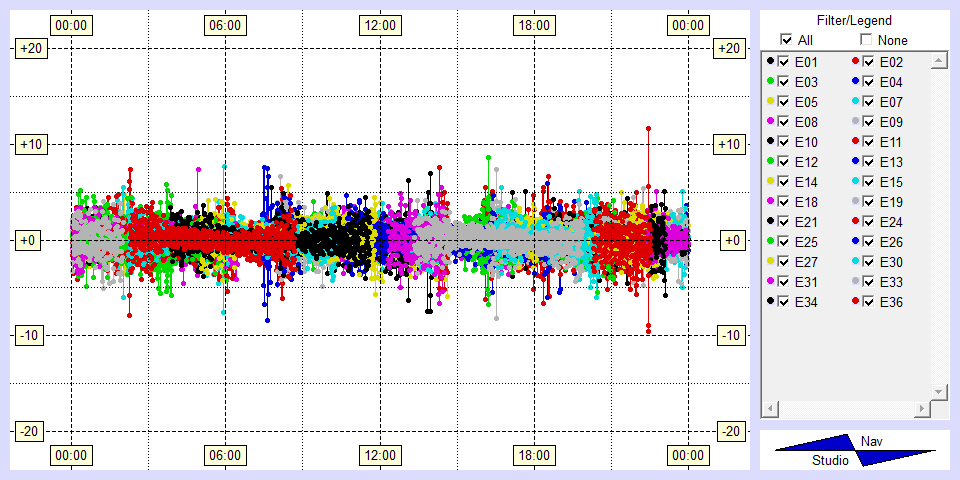
Task: Click the highest red outlier data point
Action: [649, 128]
